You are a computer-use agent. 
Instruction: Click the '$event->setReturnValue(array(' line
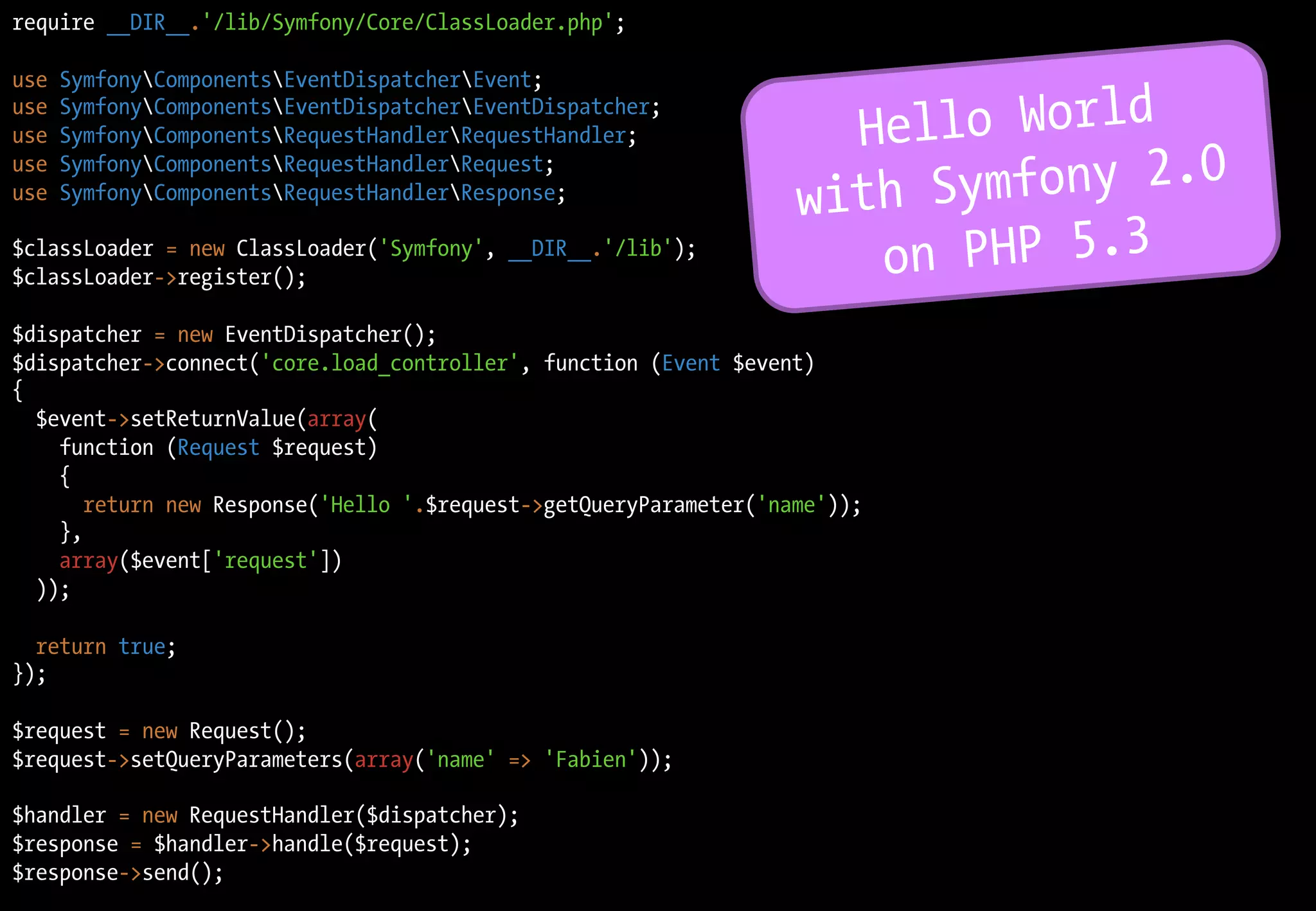point(207,420)
